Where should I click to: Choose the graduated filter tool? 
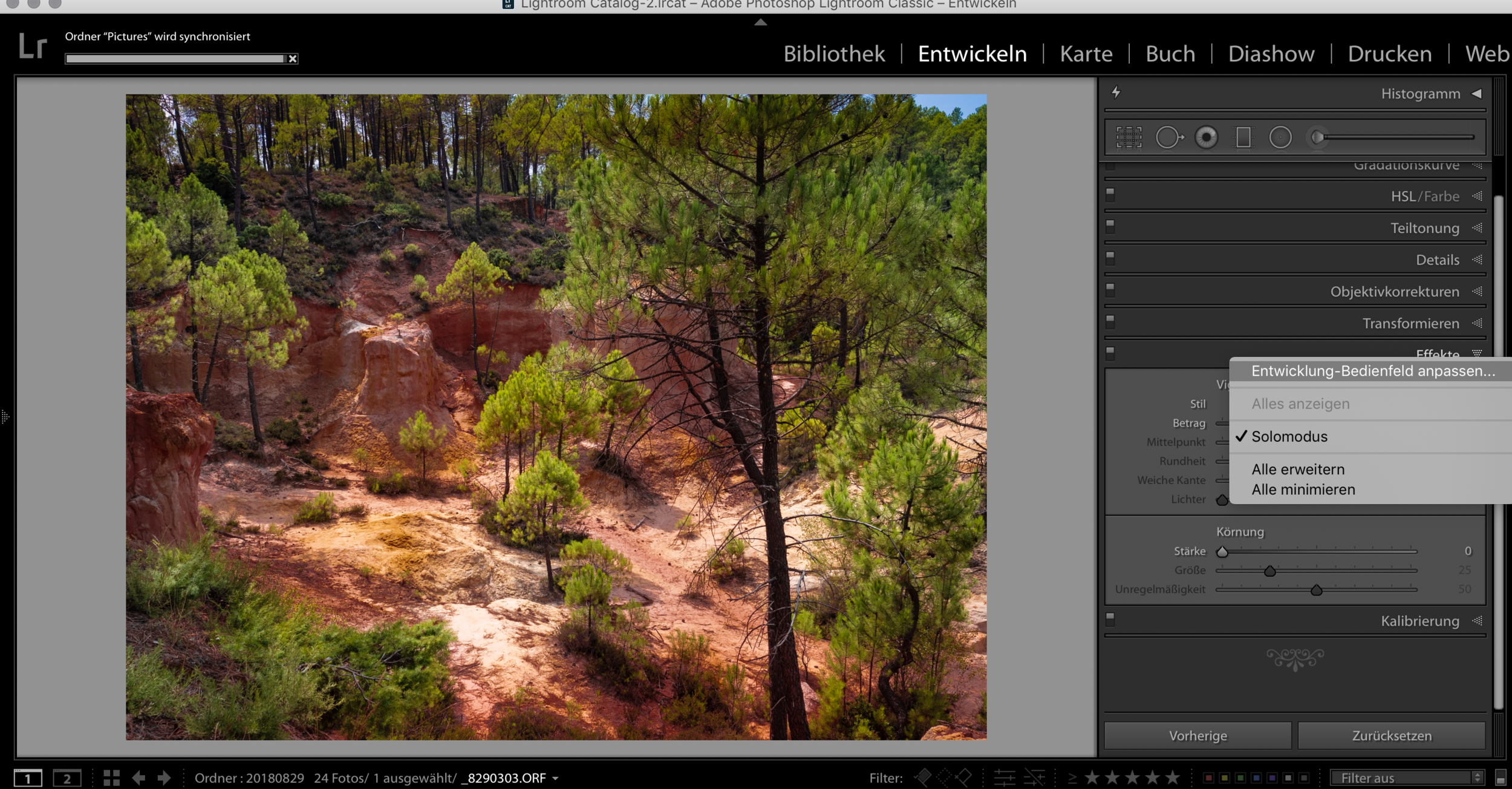pos(1243,137)
